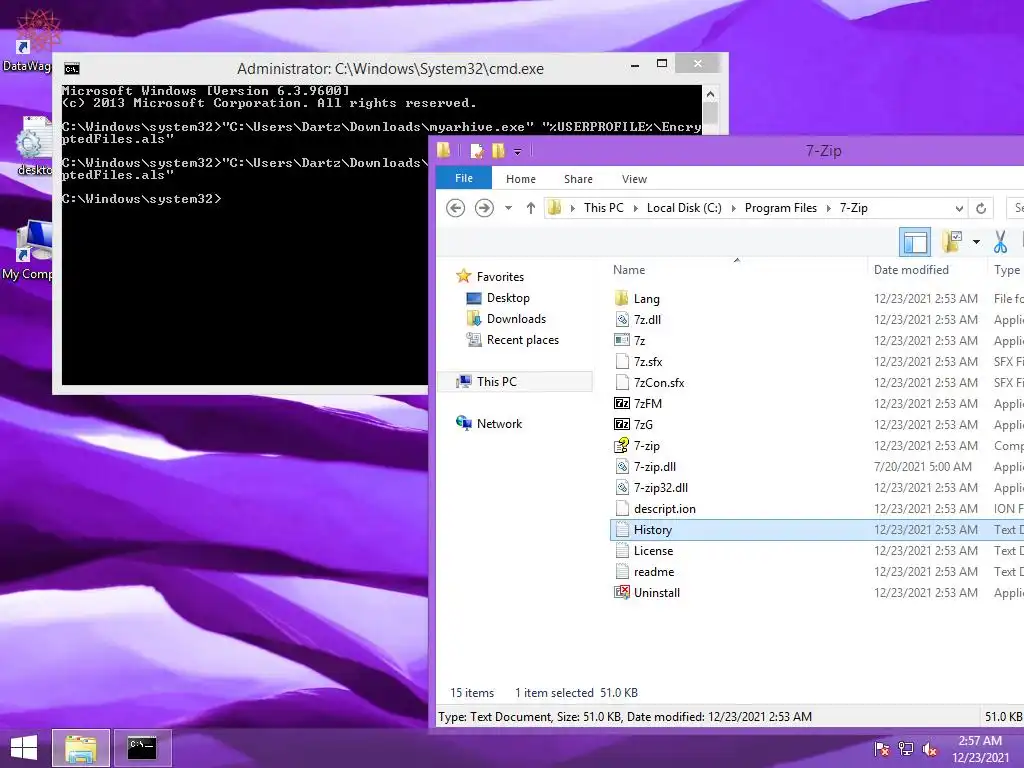Click the Cut scissors toolbar icon
Screen dimensions: 1024x768
click(x=1000, y=242)
